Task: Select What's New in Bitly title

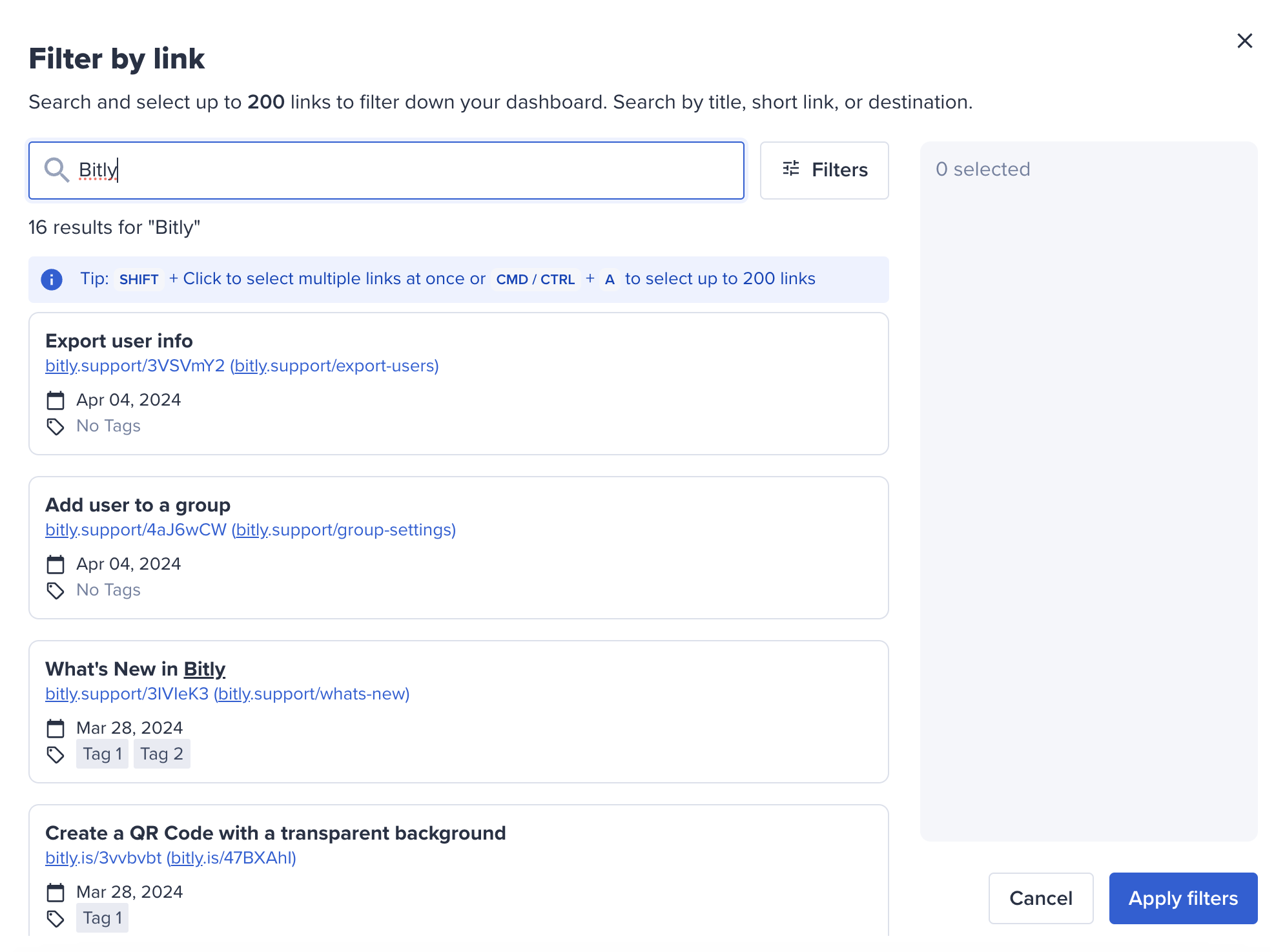Action: coord(135,669)
